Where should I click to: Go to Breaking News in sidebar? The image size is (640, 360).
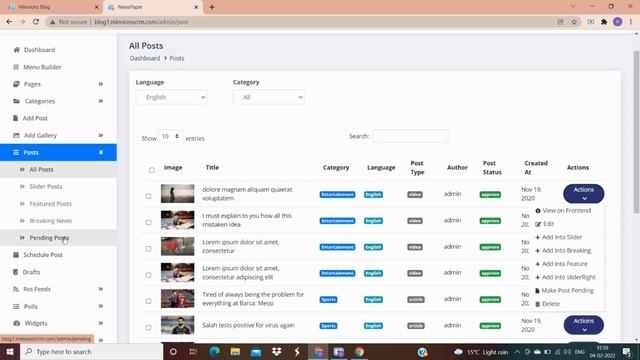(x=51, y=221)
